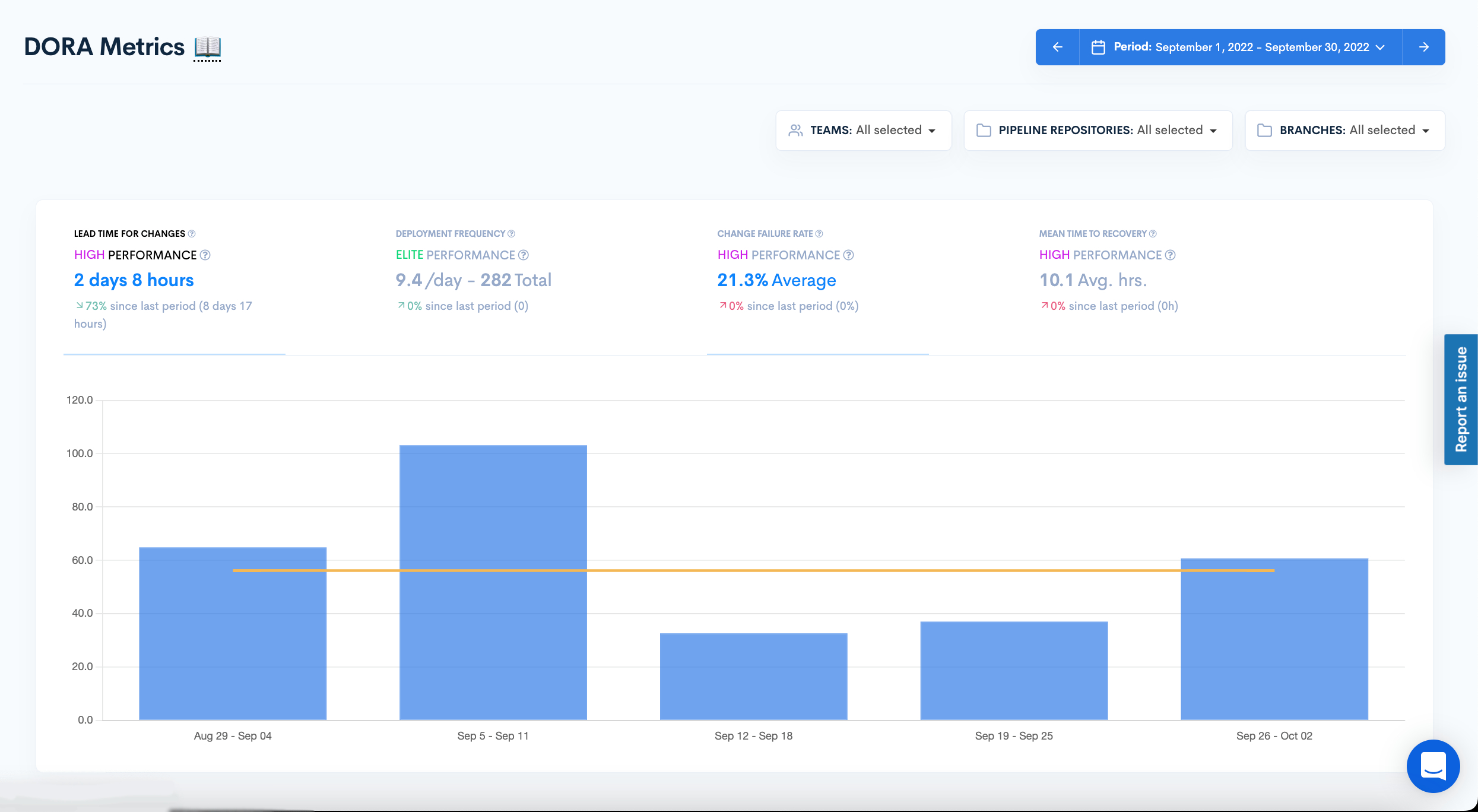The width and height of the screenshot is (1478, 812).
Task: Click the calendar icon in Period selector
Action: click(x=1098, y=47)
